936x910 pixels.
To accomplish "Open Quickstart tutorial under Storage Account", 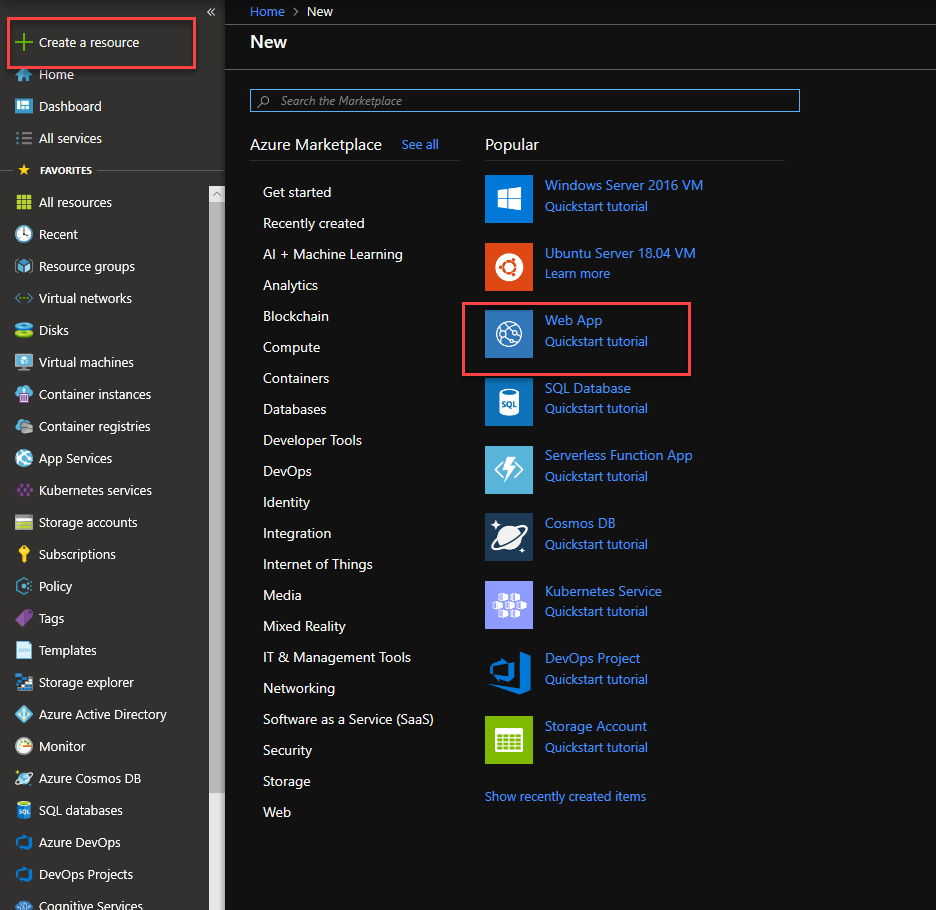I will point(596,748).
